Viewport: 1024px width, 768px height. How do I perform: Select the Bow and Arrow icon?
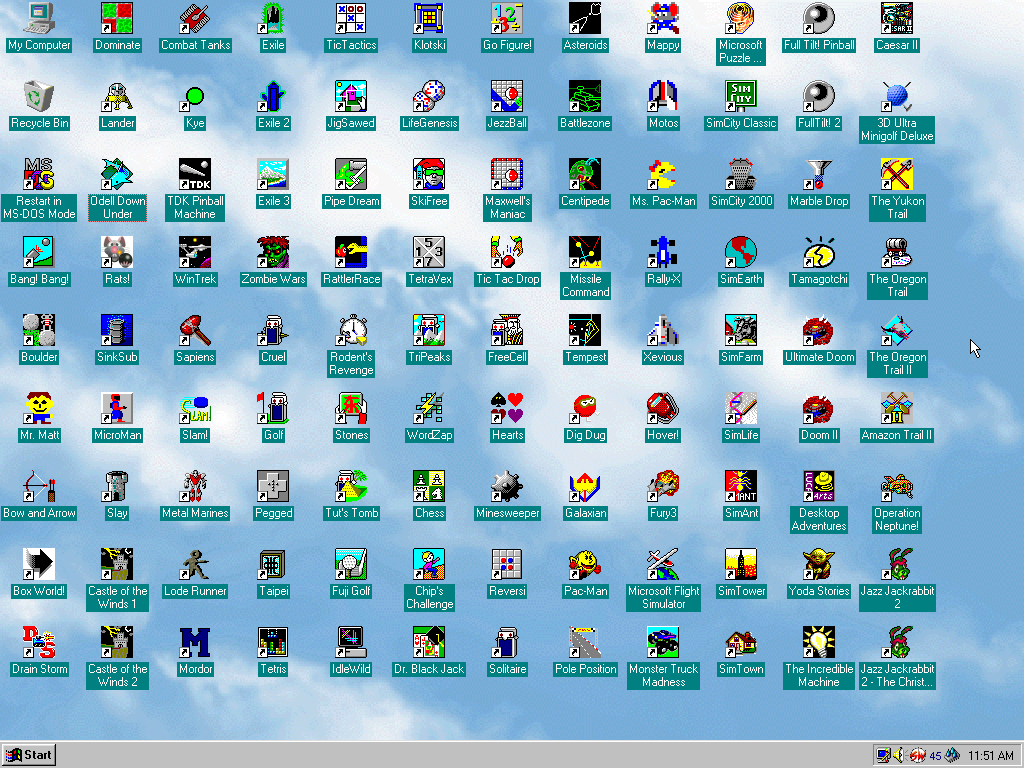(39, 486)
